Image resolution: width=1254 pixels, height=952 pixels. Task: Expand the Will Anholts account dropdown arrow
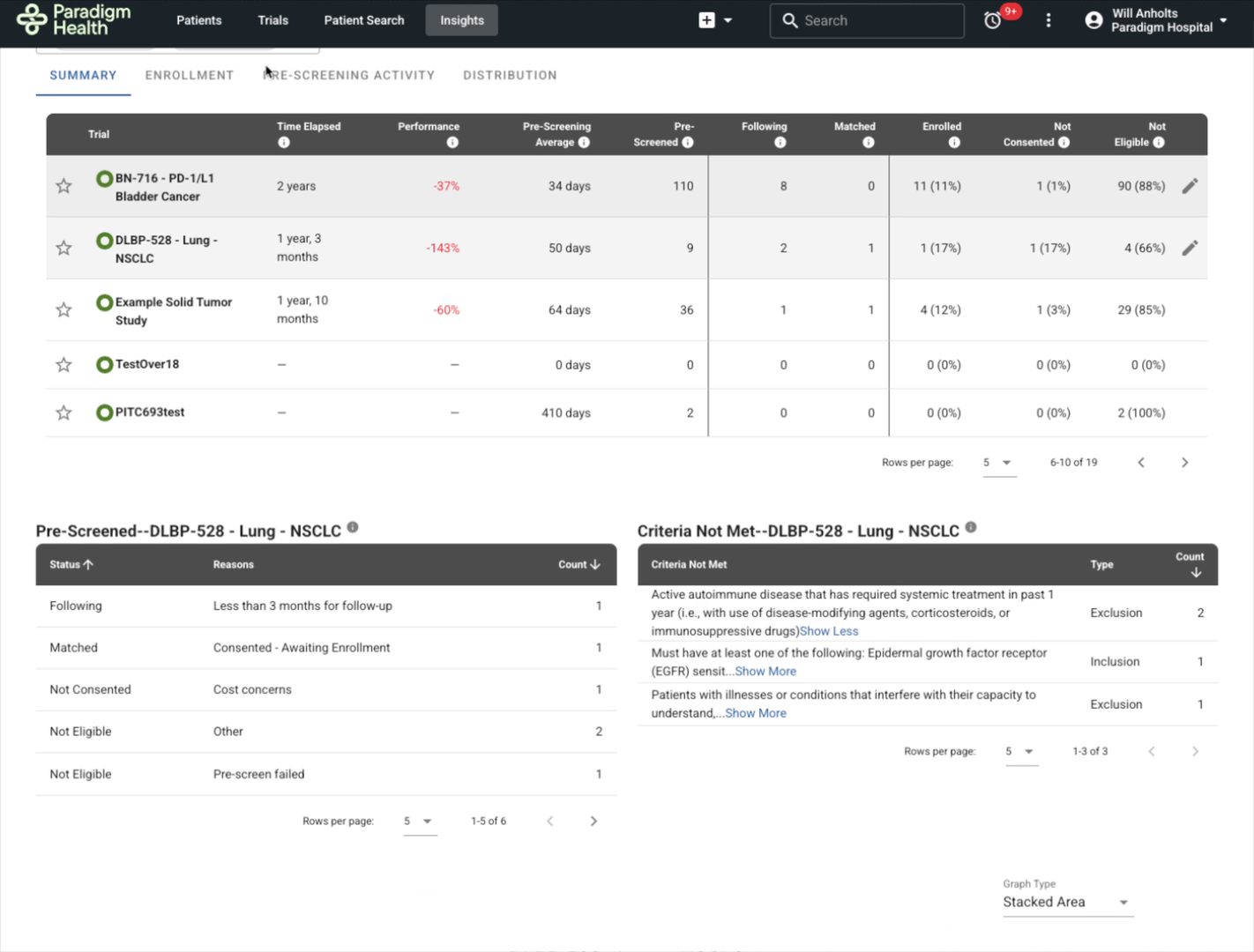pyautogui.click(x=1223, y=20)
